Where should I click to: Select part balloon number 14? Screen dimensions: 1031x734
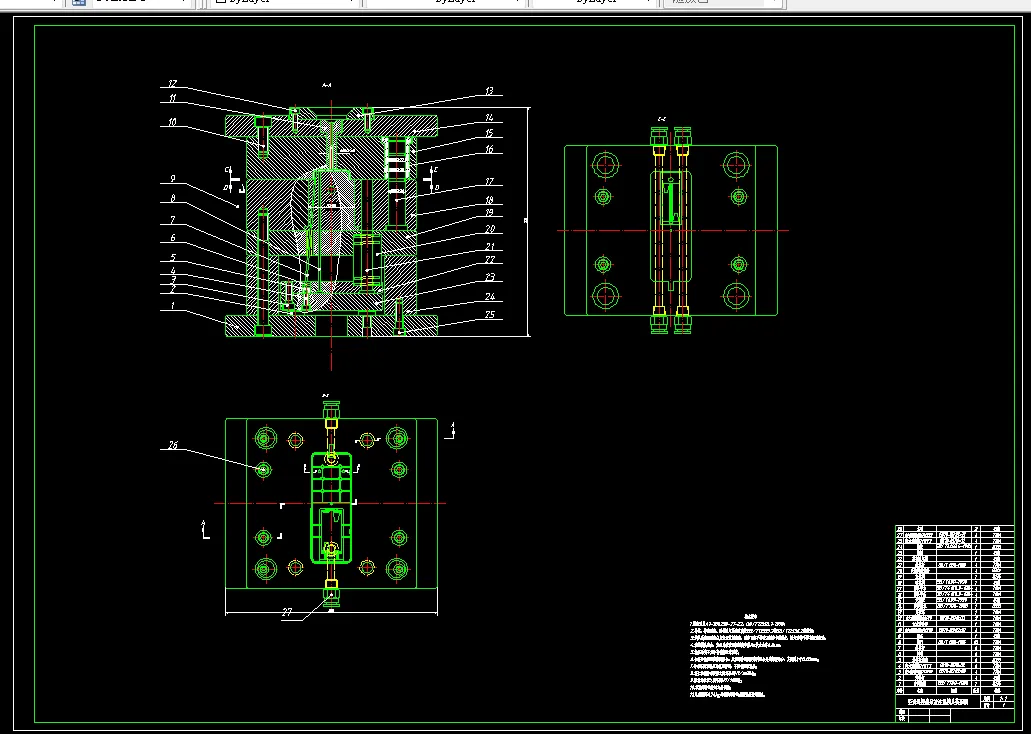coord(489,118)
